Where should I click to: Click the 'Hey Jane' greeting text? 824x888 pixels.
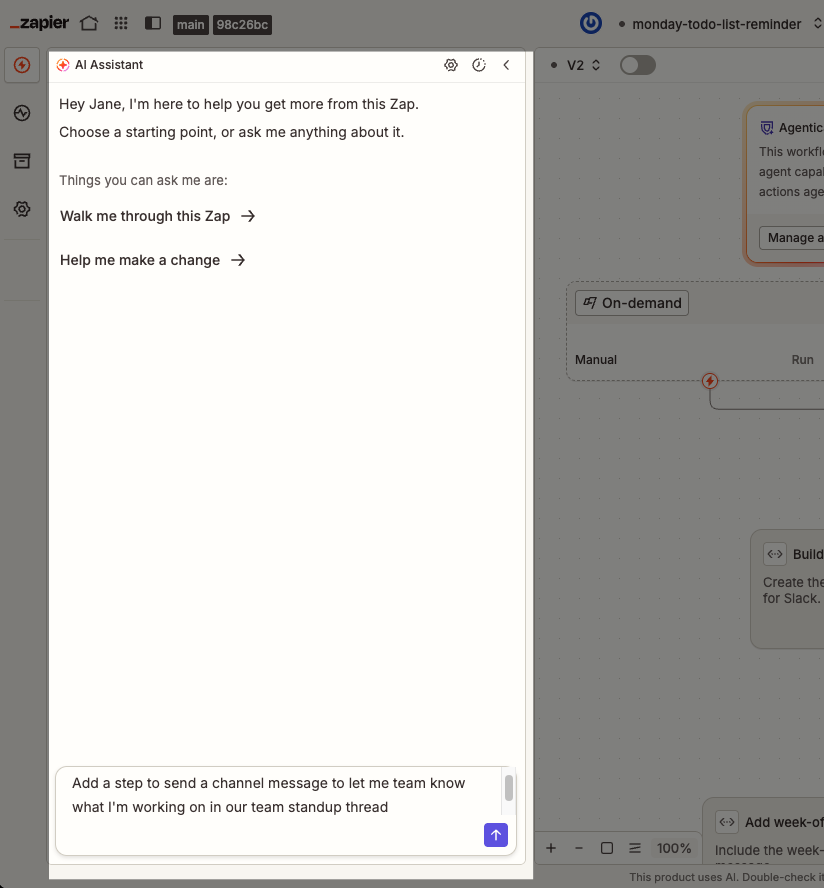coord(239,104)
